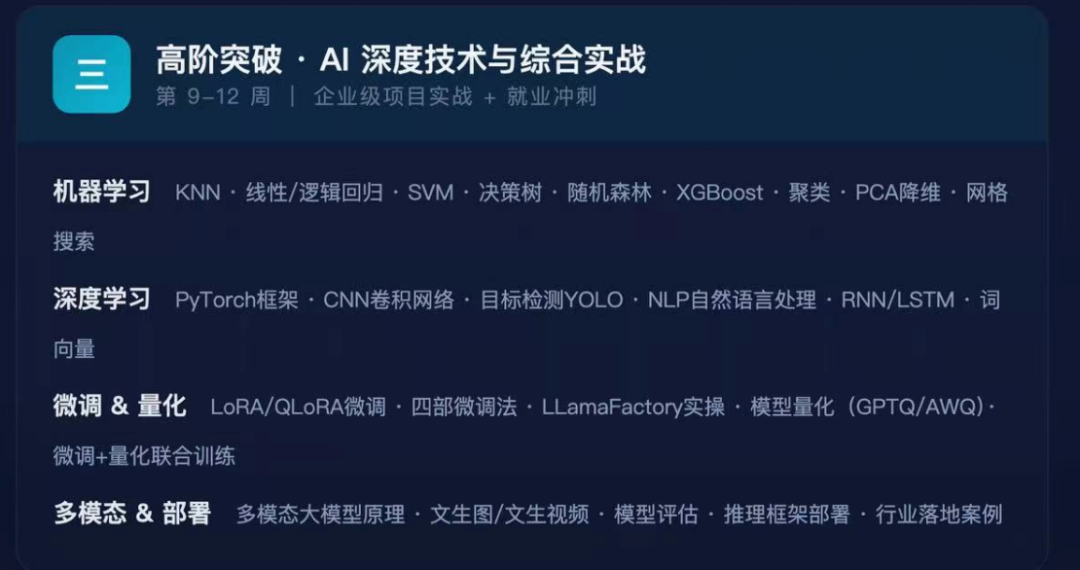
Task: Select the 随机森林 topic
Action: (x=610, y=193)
